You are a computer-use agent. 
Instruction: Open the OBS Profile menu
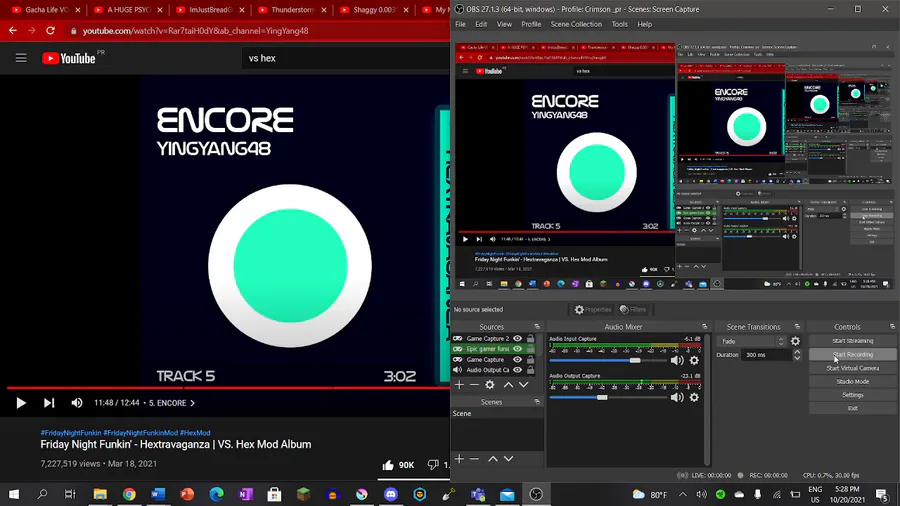point(531,25)
